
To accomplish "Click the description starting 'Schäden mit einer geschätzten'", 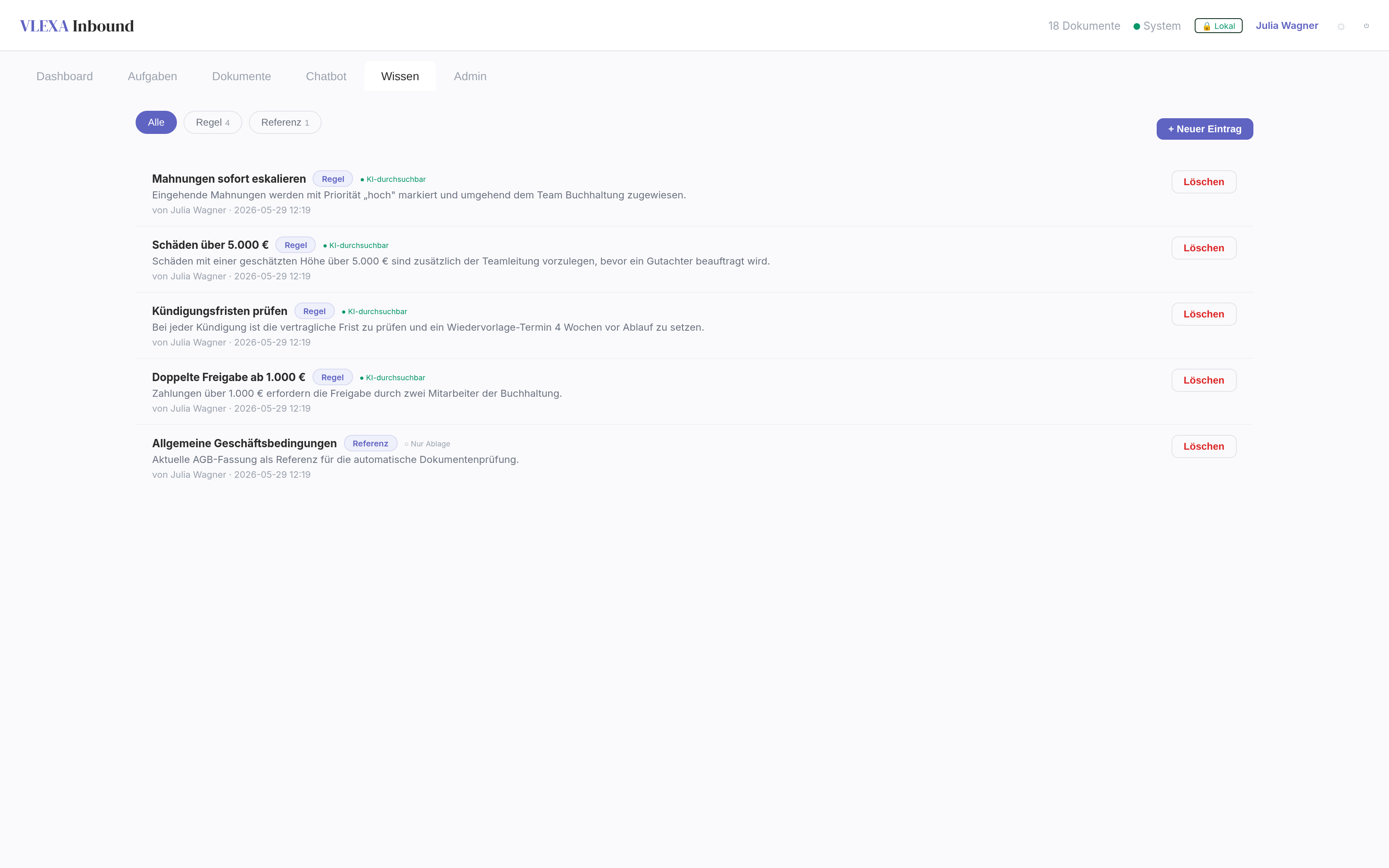I will coord(461,261).
